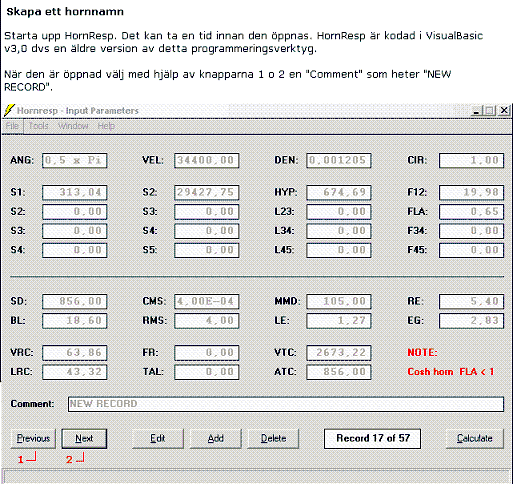Select the VEL field 34400,00
Screen dimensions: 513x484
click(x=207, y=160)
